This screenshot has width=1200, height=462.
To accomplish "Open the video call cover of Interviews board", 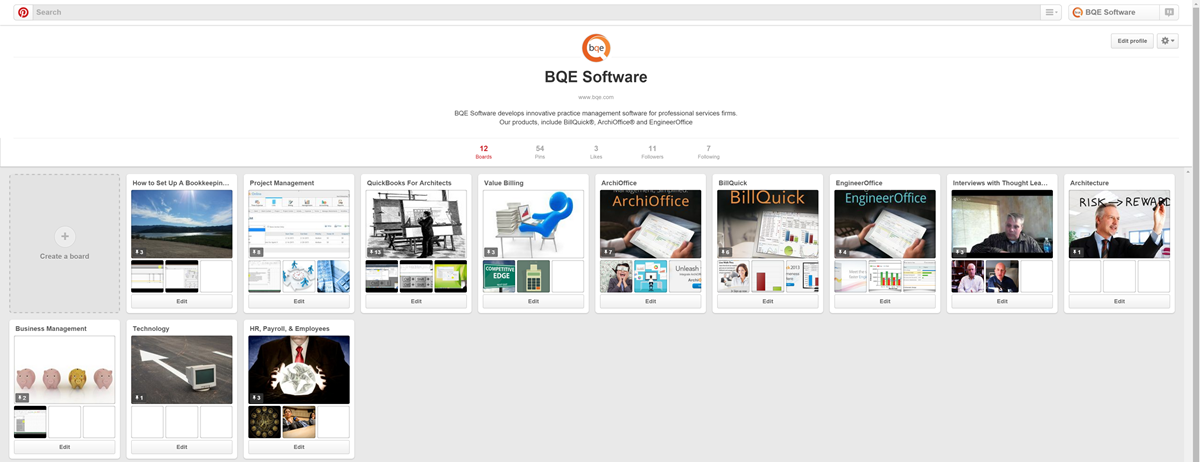I will tap(1002, 224).
